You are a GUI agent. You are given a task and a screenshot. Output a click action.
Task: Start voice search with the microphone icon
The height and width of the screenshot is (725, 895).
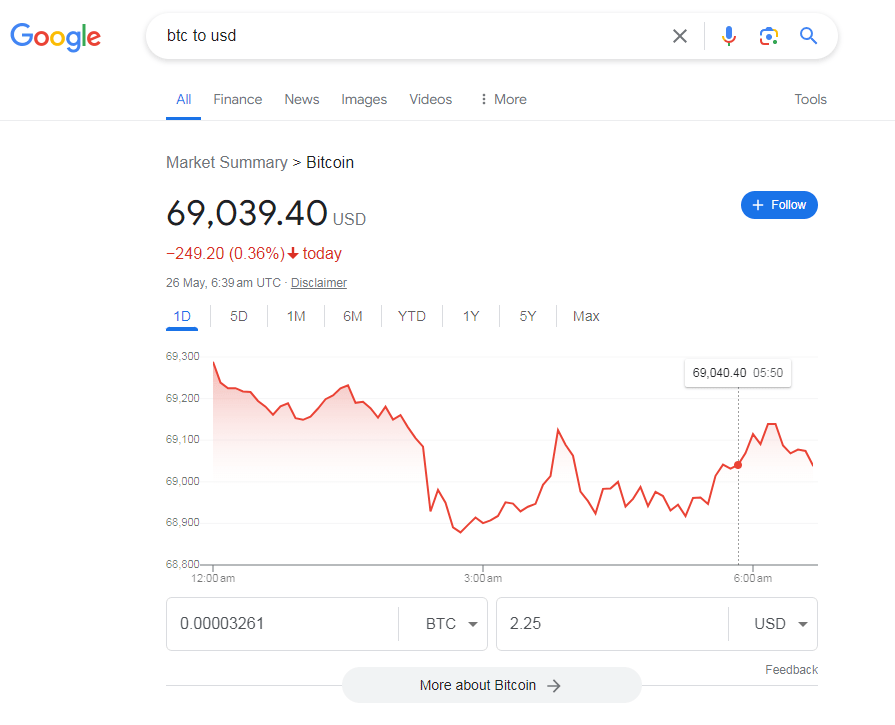point(729,36)
